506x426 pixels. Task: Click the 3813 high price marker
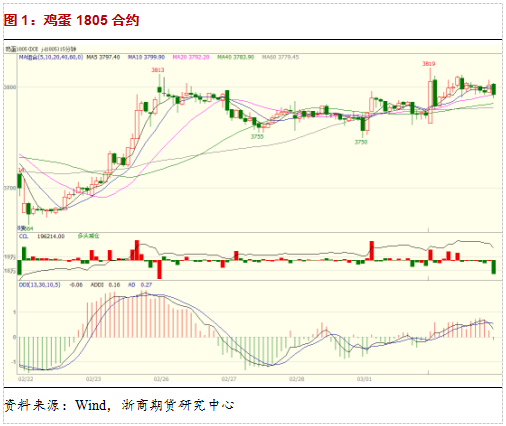[158, 70]
